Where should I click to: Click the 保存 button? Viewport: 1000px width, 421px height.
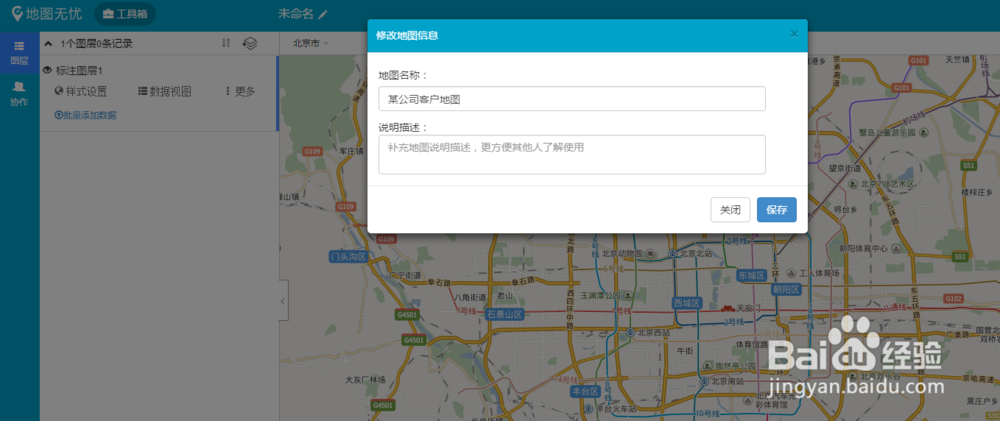(777, 210)
